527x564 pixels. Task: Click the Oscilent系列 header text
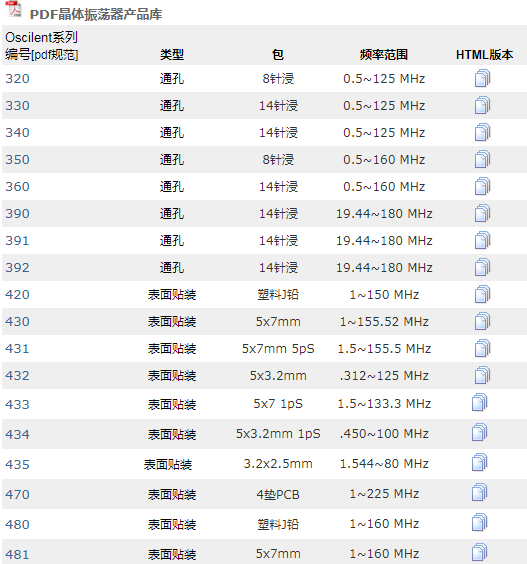click(41, 37)
